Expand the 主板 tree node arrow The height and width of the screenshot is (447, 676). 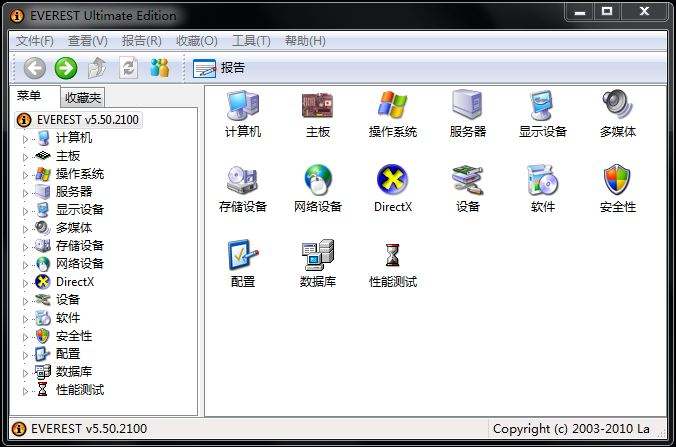(x=25, y=157)
